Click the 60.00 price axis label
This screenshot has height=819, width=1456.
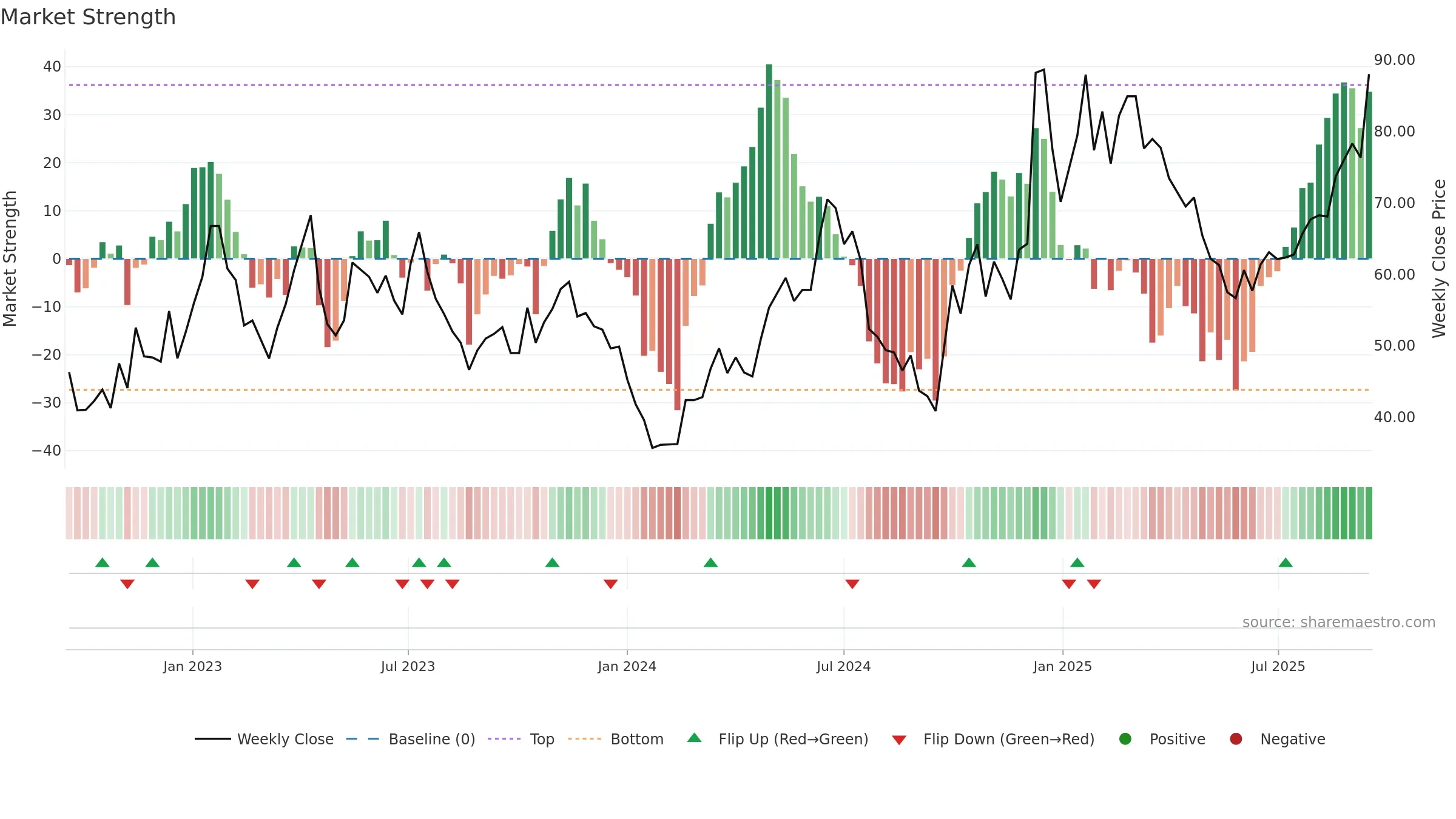1394,275
